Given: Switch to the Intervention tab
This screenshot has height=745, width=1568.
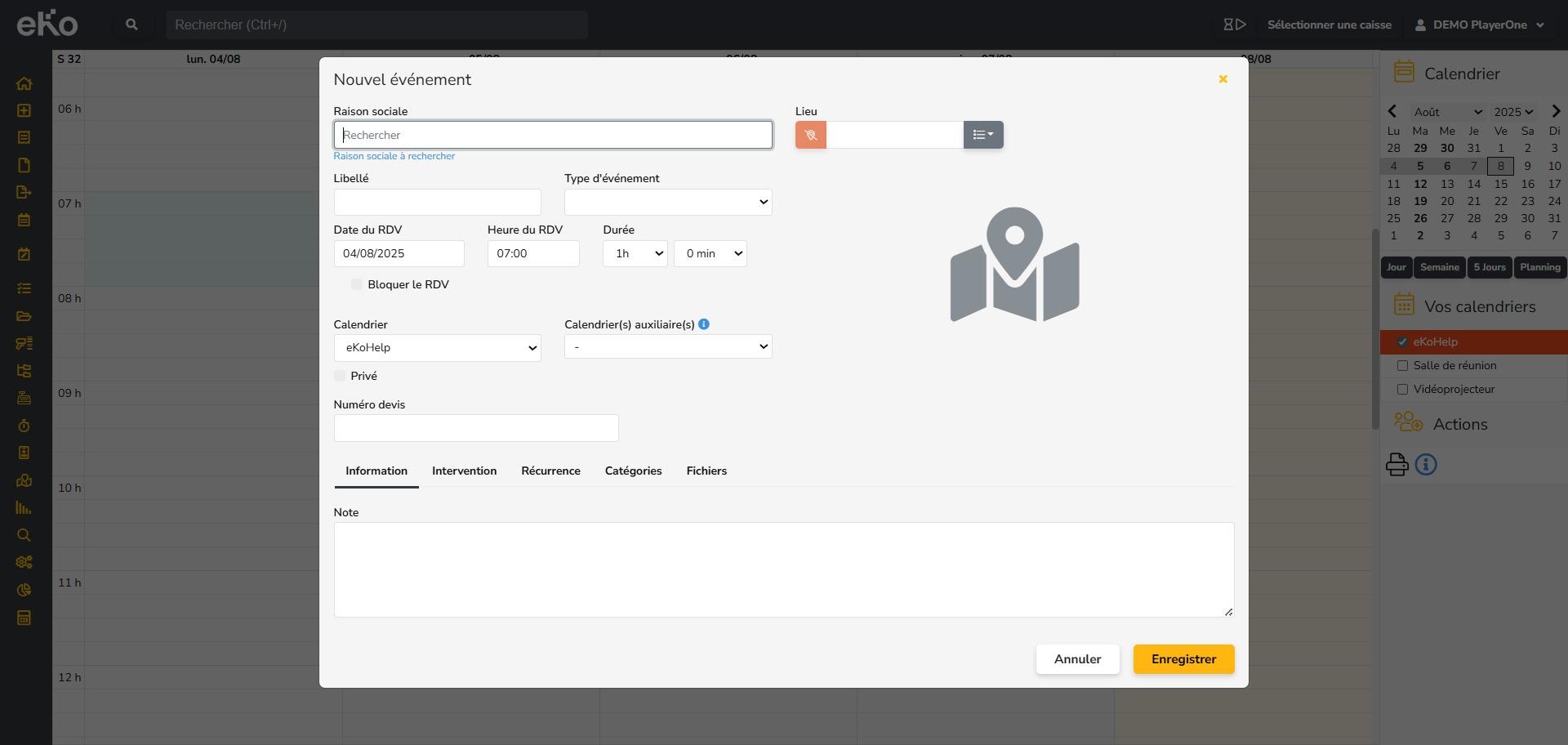Looking at the screenshot, I should (464, 471).
